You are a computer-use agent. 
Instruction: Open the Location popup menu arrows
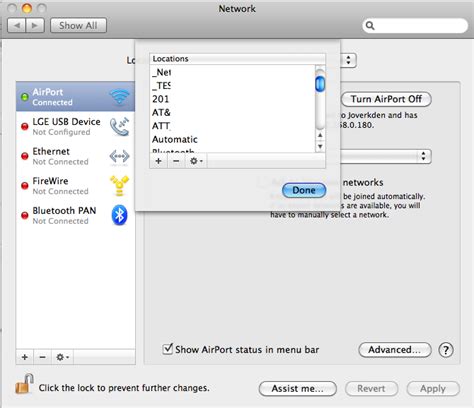coord(349,60)
